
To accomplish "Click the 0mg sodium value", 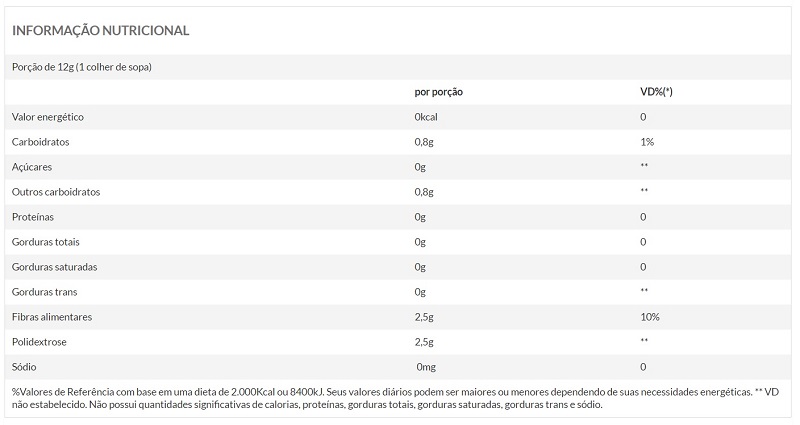I will [426, 367].
